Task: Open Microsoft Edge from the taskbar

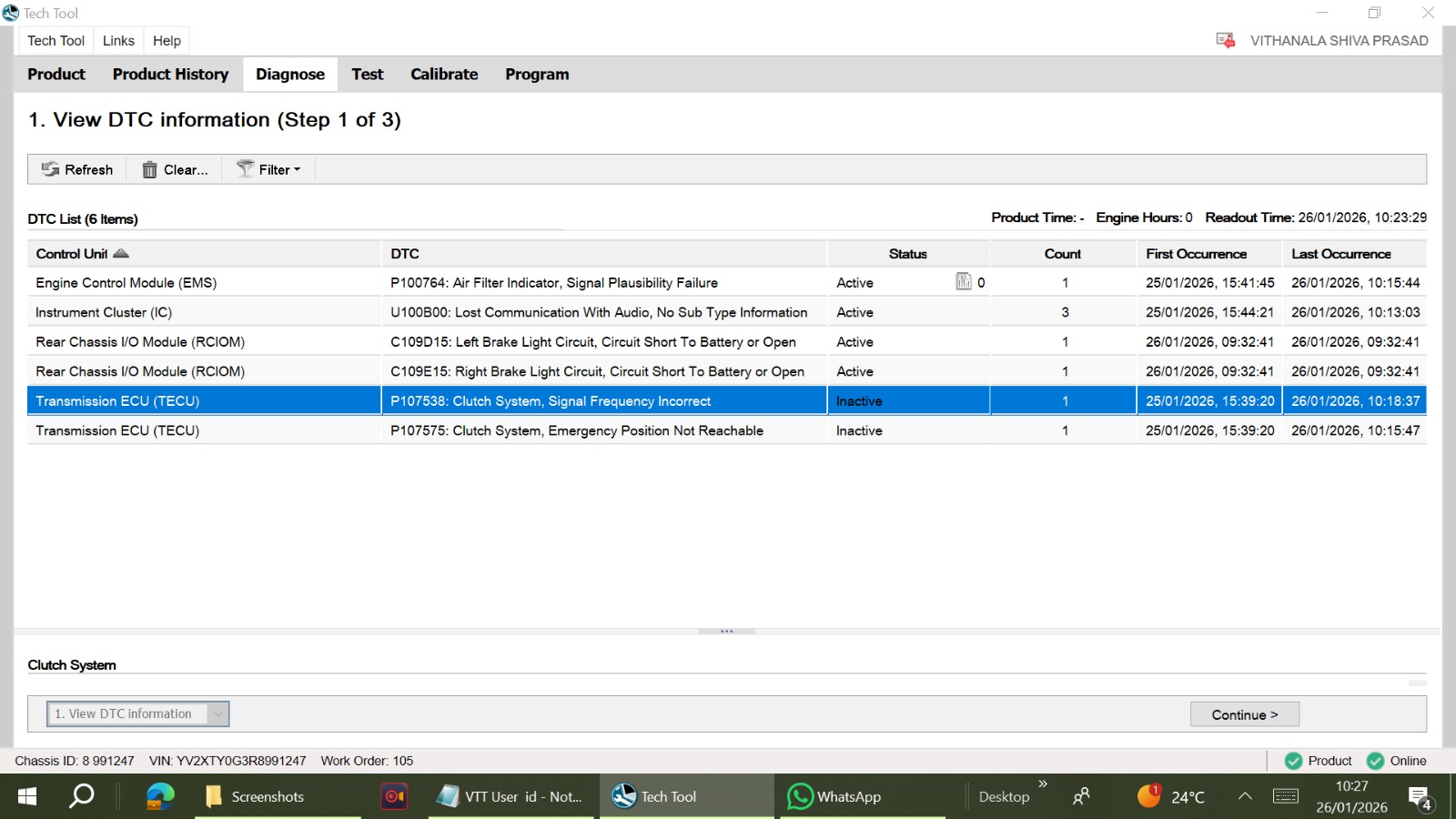Action: 160,796
